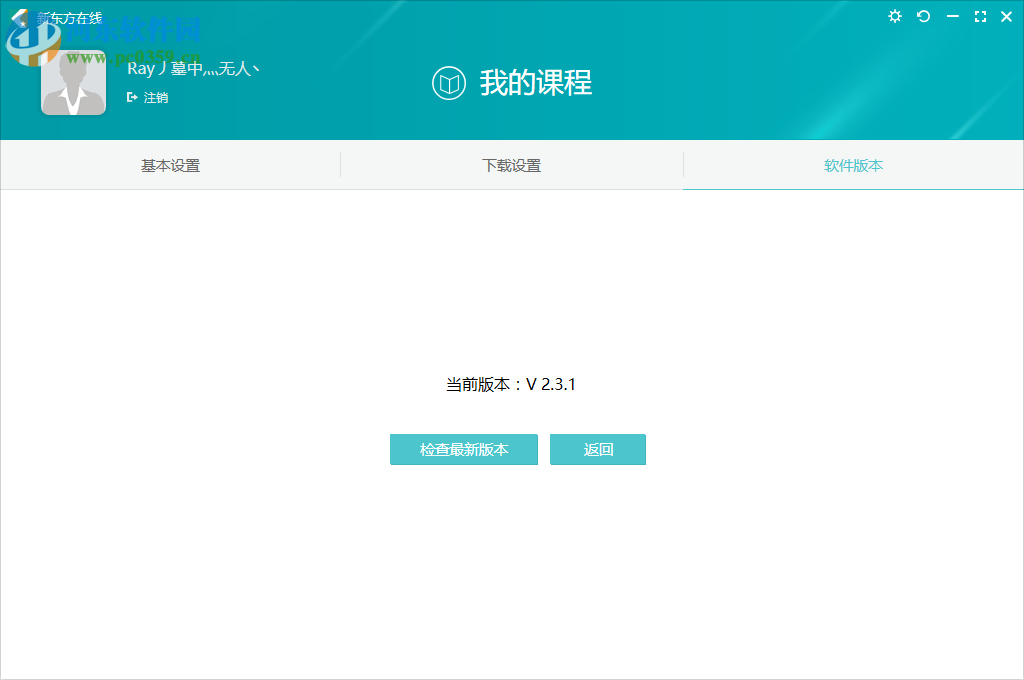Click the logout arrow icon before 注销
The width and height of the screenshot is (1024, 680).
pyautogui.click(x=131, y=97)
